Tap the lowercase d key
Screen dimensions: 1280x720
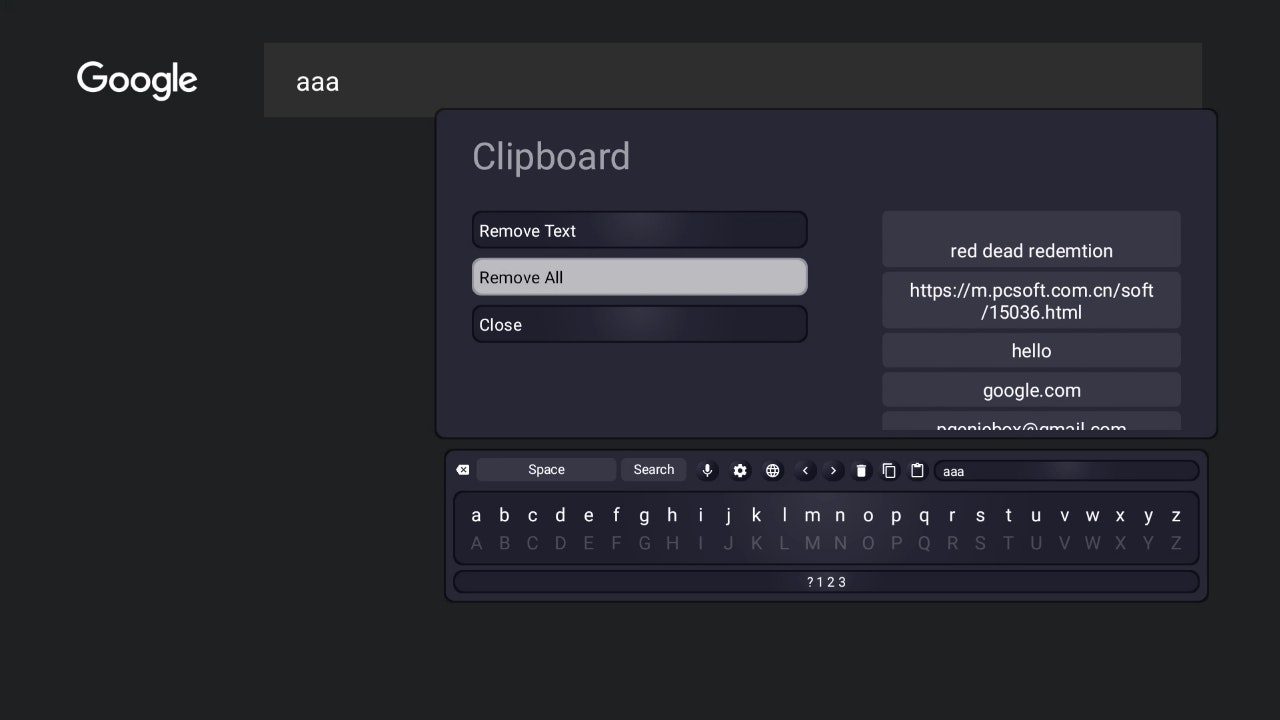[x=560, y=516]
